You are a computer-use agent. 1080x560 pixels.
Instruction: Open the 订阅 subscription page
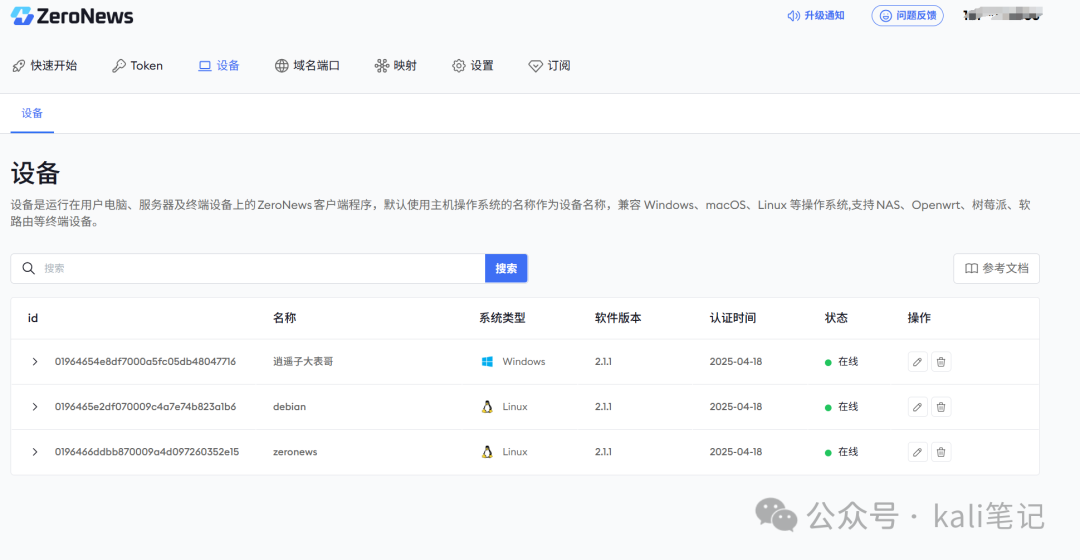pos(549,66)
